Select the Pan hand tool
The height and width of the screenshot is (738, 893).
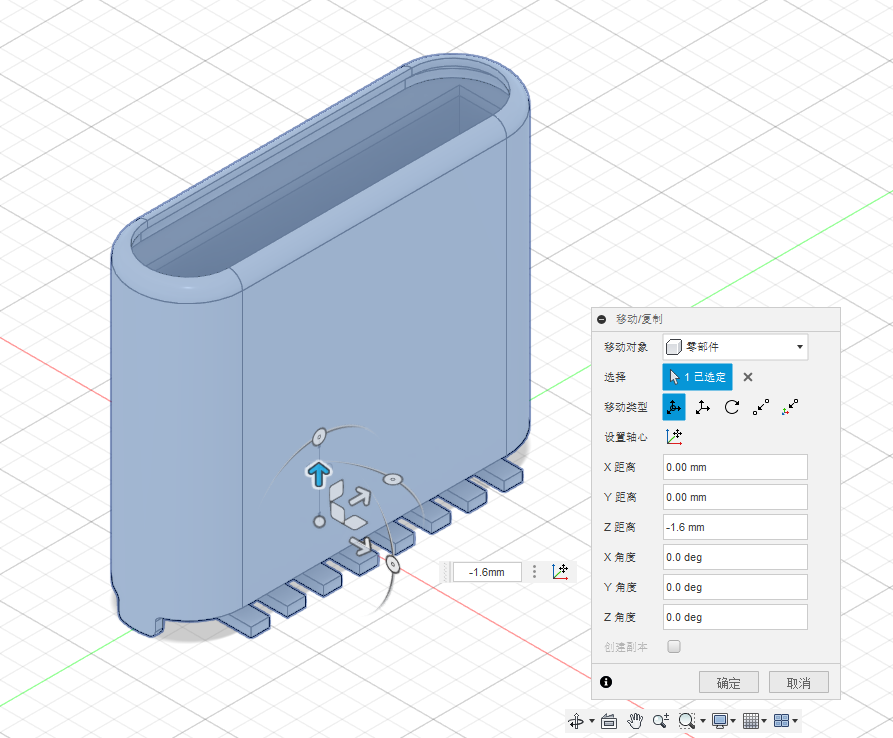coord(635,721)
